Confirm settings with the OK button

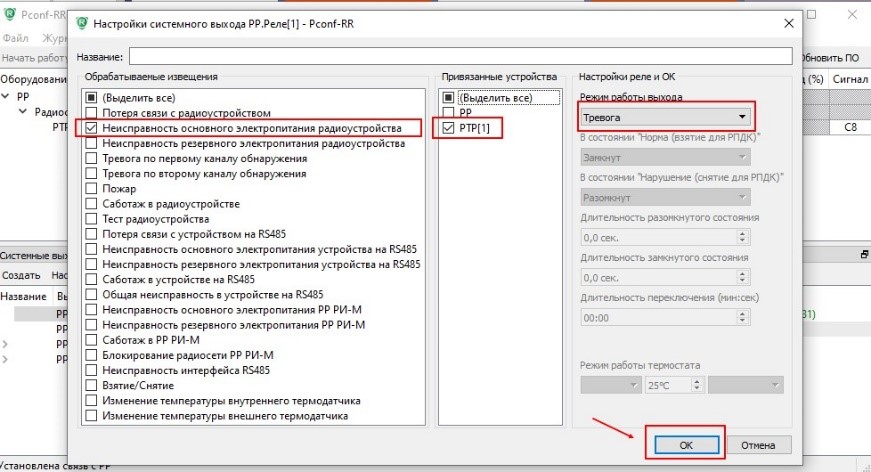(x=685, y=444)
